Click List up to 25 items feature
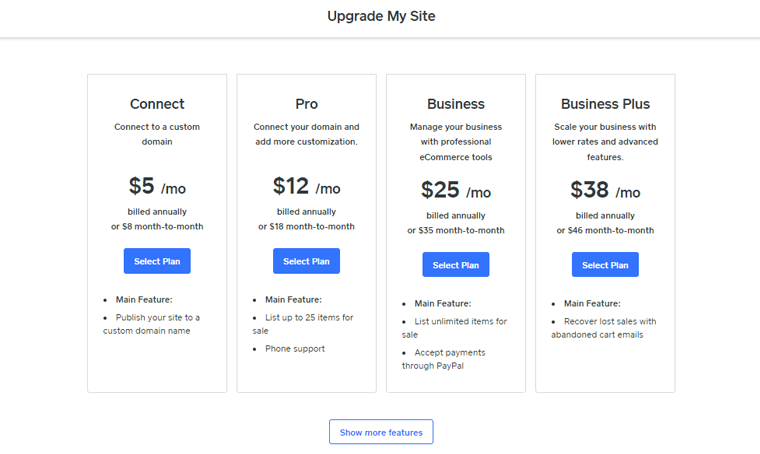 point(308,324)
